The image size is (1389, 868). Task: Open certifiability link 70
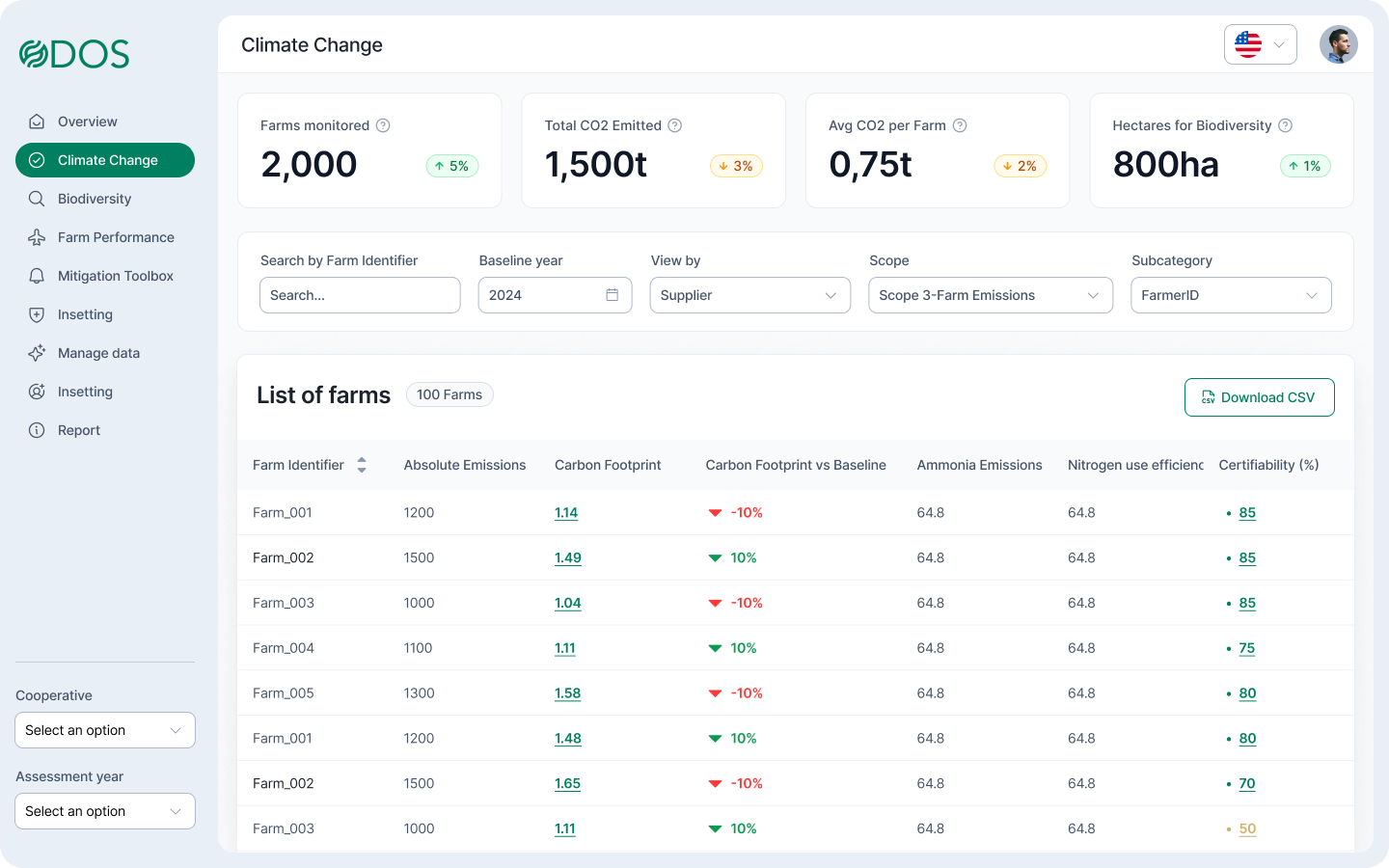(1247, 783)
